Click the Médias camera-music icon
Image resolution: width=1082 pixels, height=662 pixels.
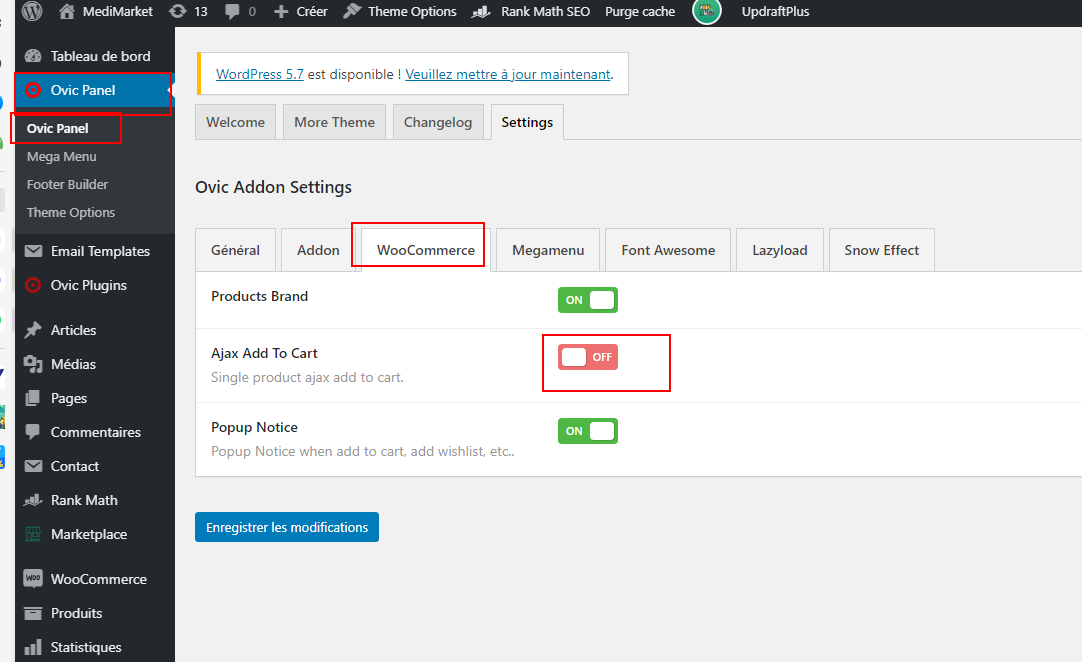point(33,364)
